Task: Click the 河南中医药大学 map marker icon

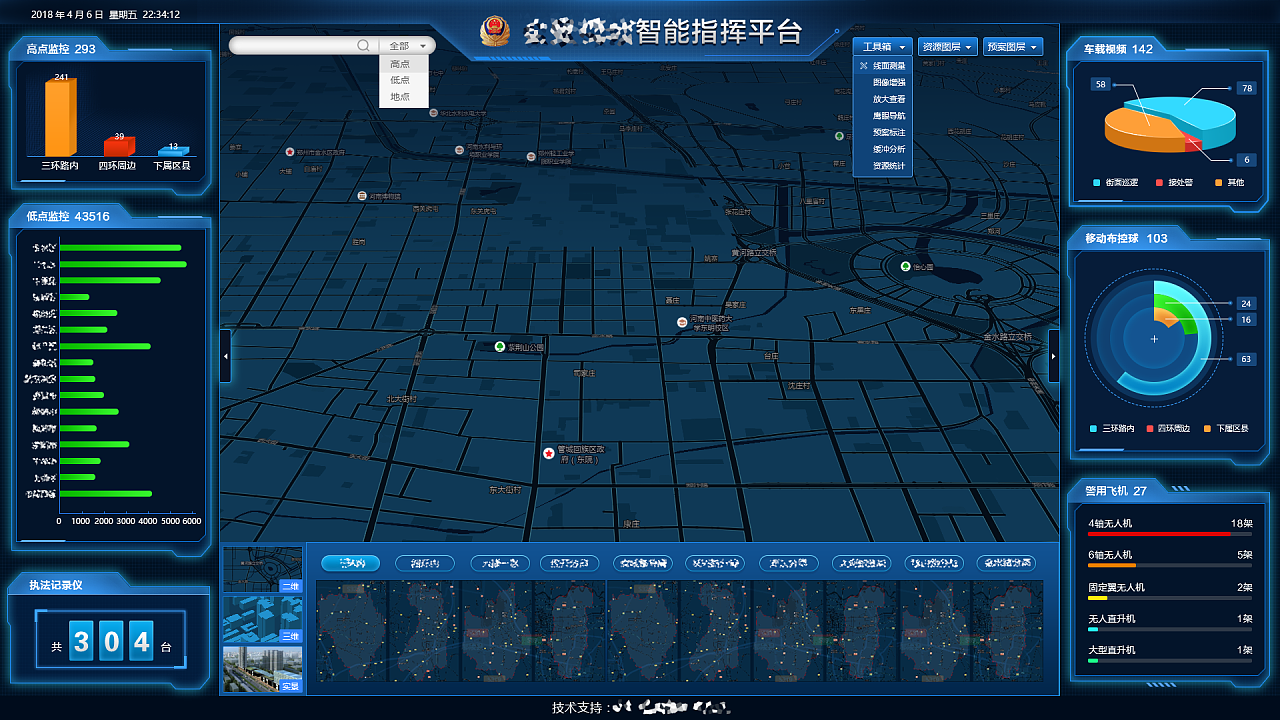Action: 682,322
